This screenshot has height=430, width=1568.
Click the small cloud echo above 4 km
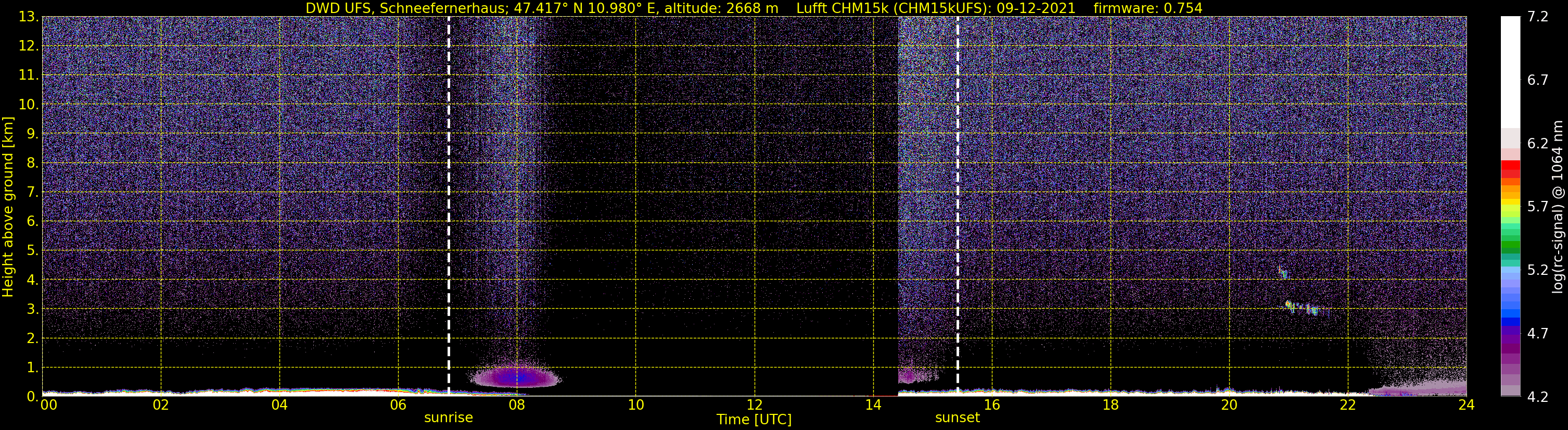[x=1282, y=272]
